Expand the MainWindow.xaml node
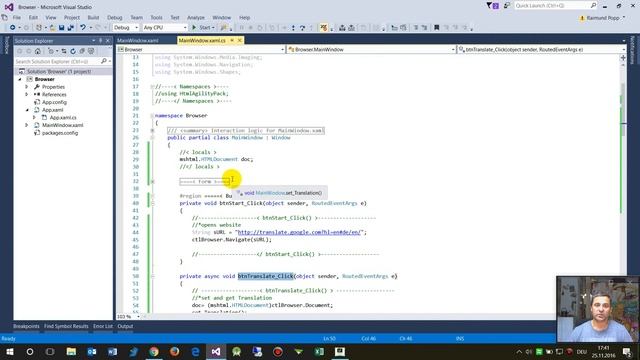This screenshot has height=360, width=640. click(x=27, y=125)
